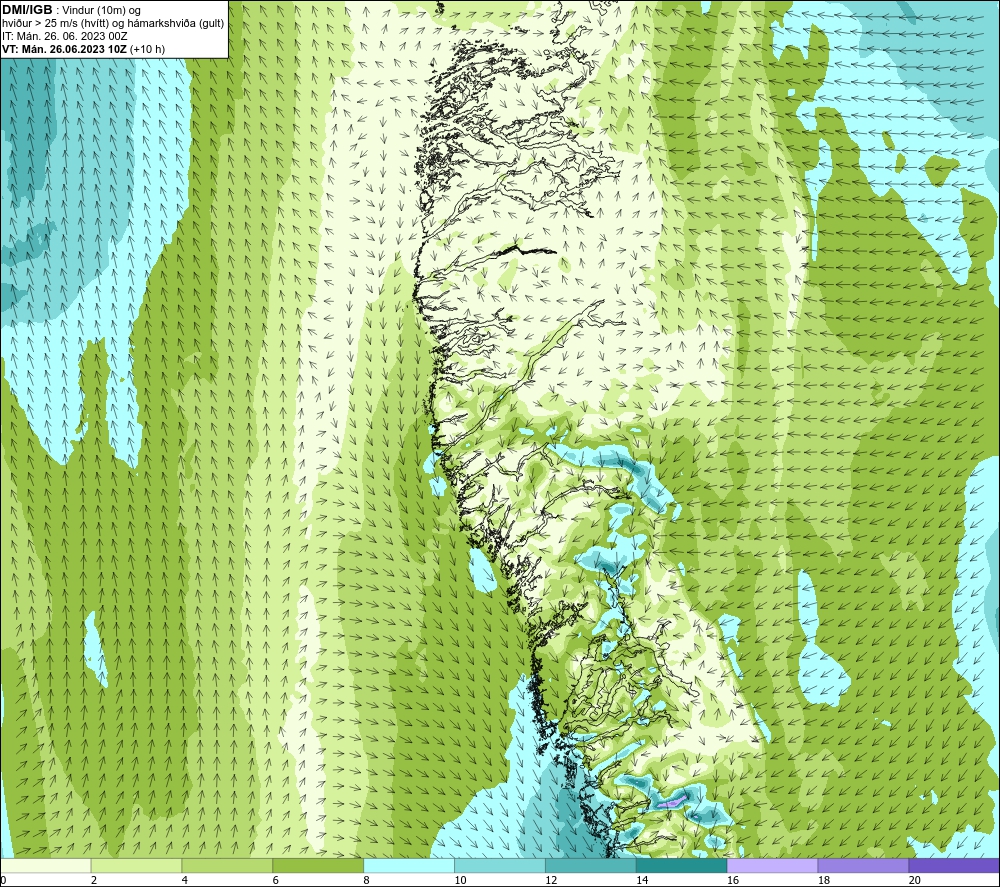Click the color scale label '16'
The height and width of the screenshot is (887, 1000).
(x=733, y=880)
